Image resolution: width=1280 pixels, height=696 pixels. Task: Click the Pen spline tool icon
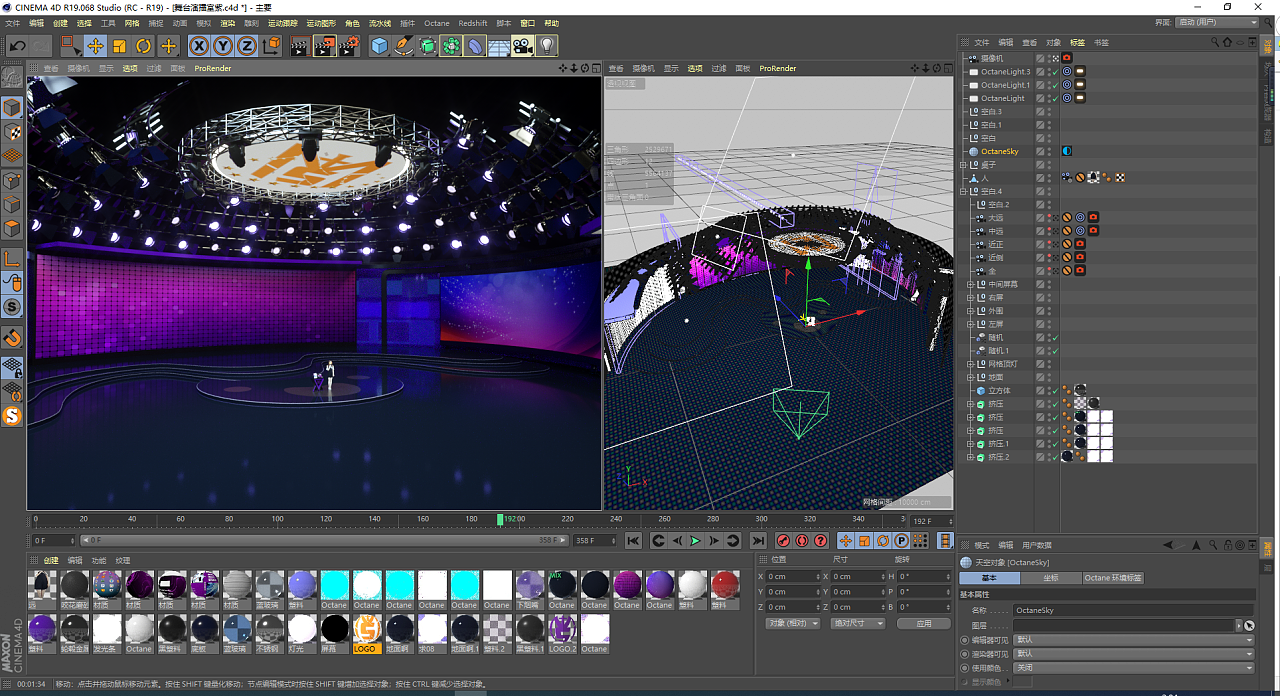pos(403,46)
